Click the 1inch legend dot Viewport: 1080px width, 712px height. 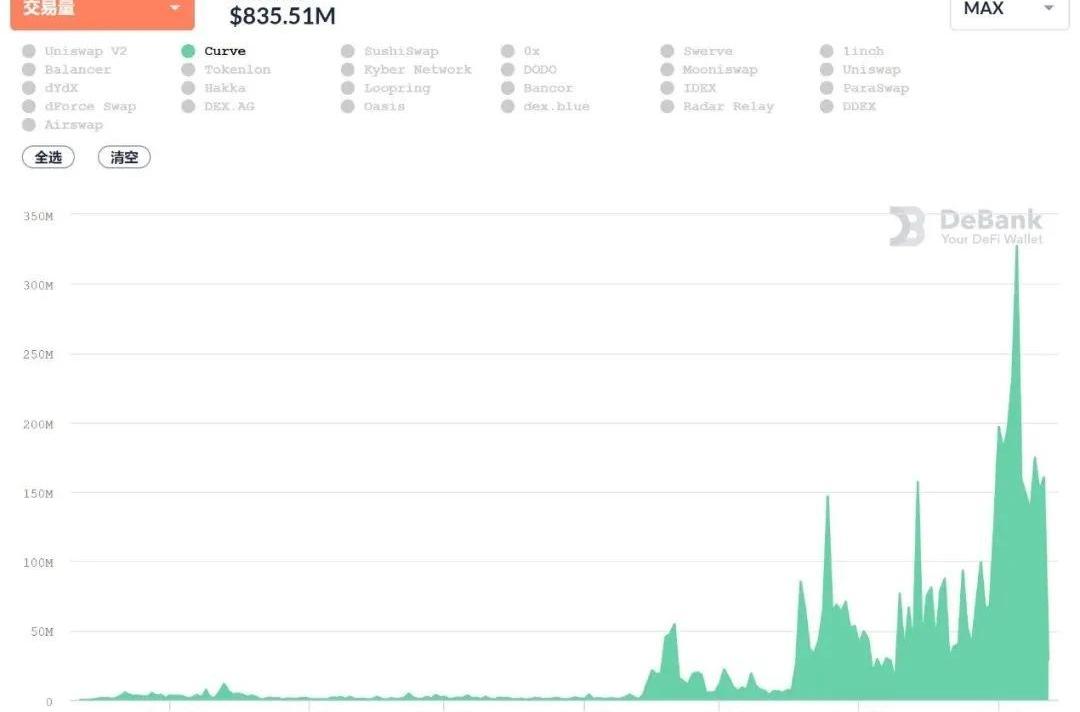pyautogui.click(x=827, y=51)
